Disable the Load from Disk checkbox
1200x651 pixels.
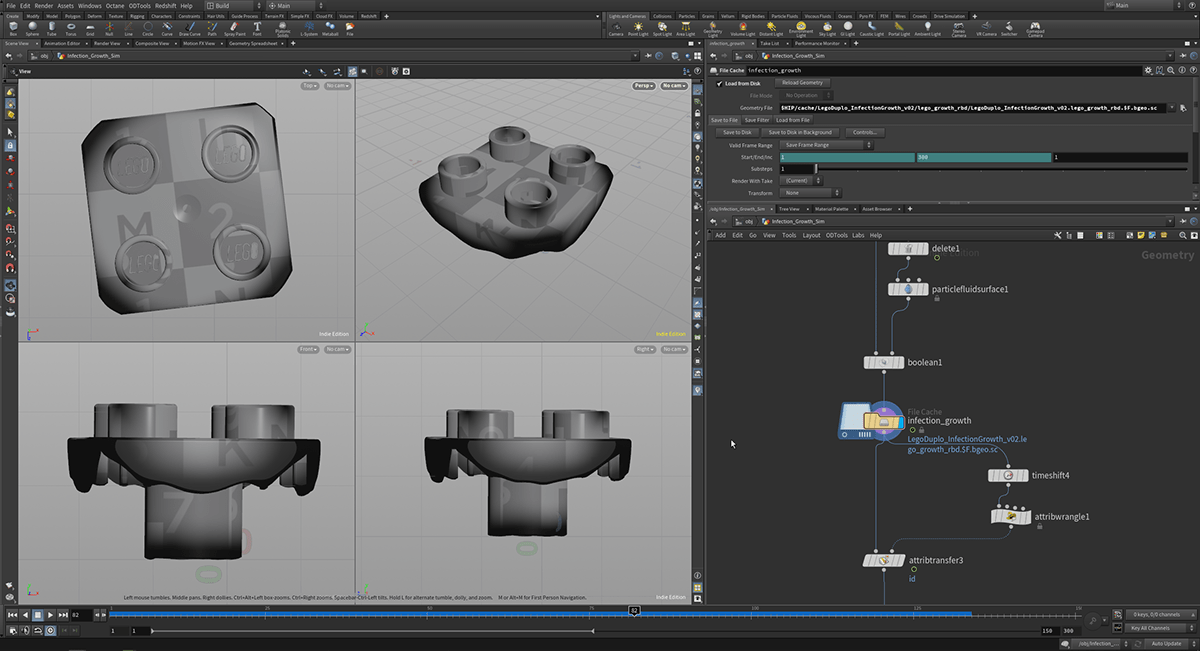point(719,83)
